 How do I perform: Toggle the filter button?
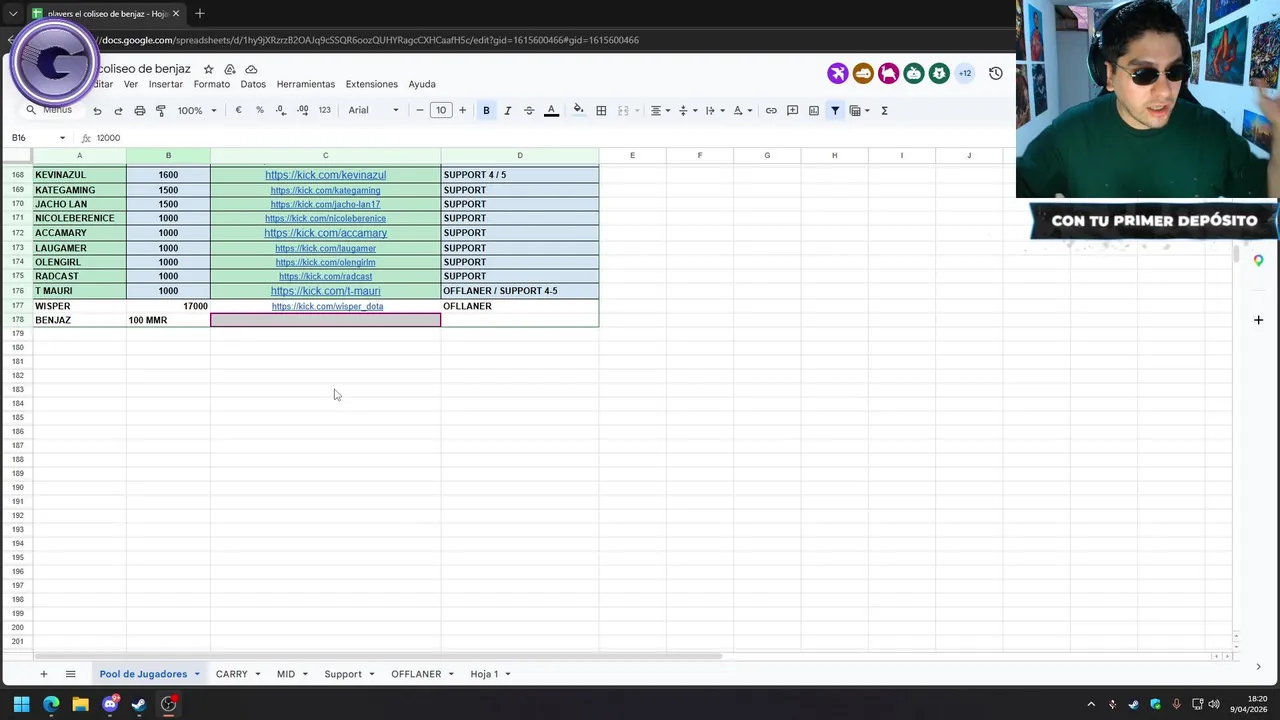pyautogui.click(x=835, y=111)
